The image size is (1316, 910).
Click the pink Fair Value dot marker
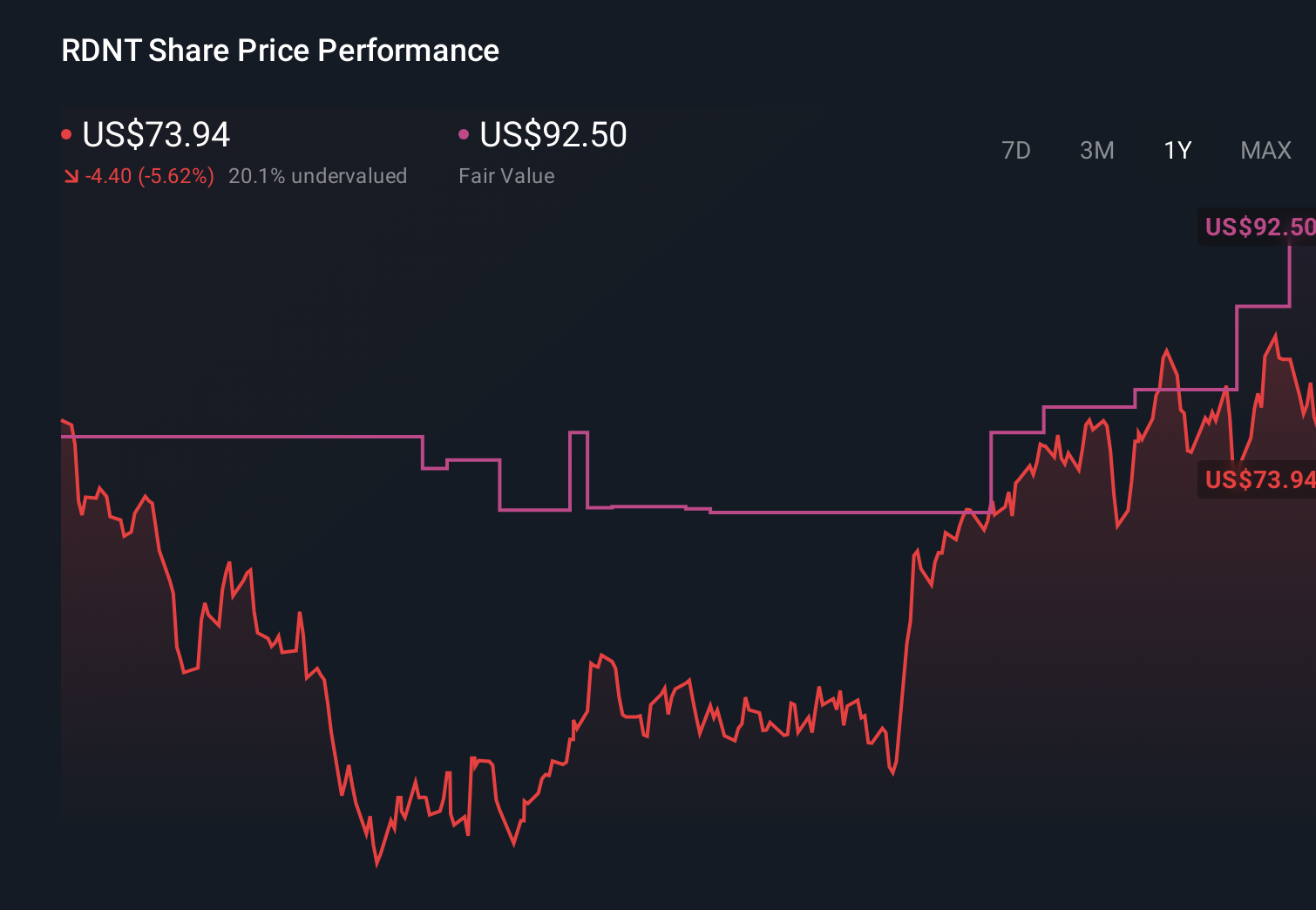[x=465, y=133]
